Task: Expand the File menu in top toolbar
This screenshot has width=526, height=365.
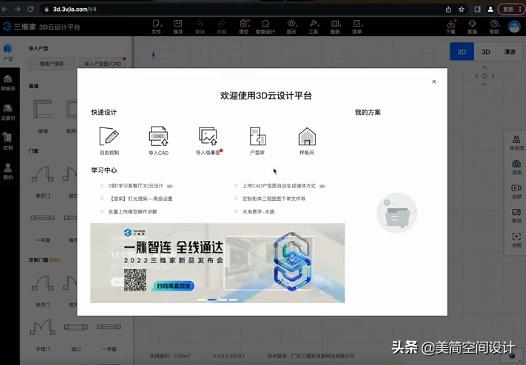Action: (157, 27)
